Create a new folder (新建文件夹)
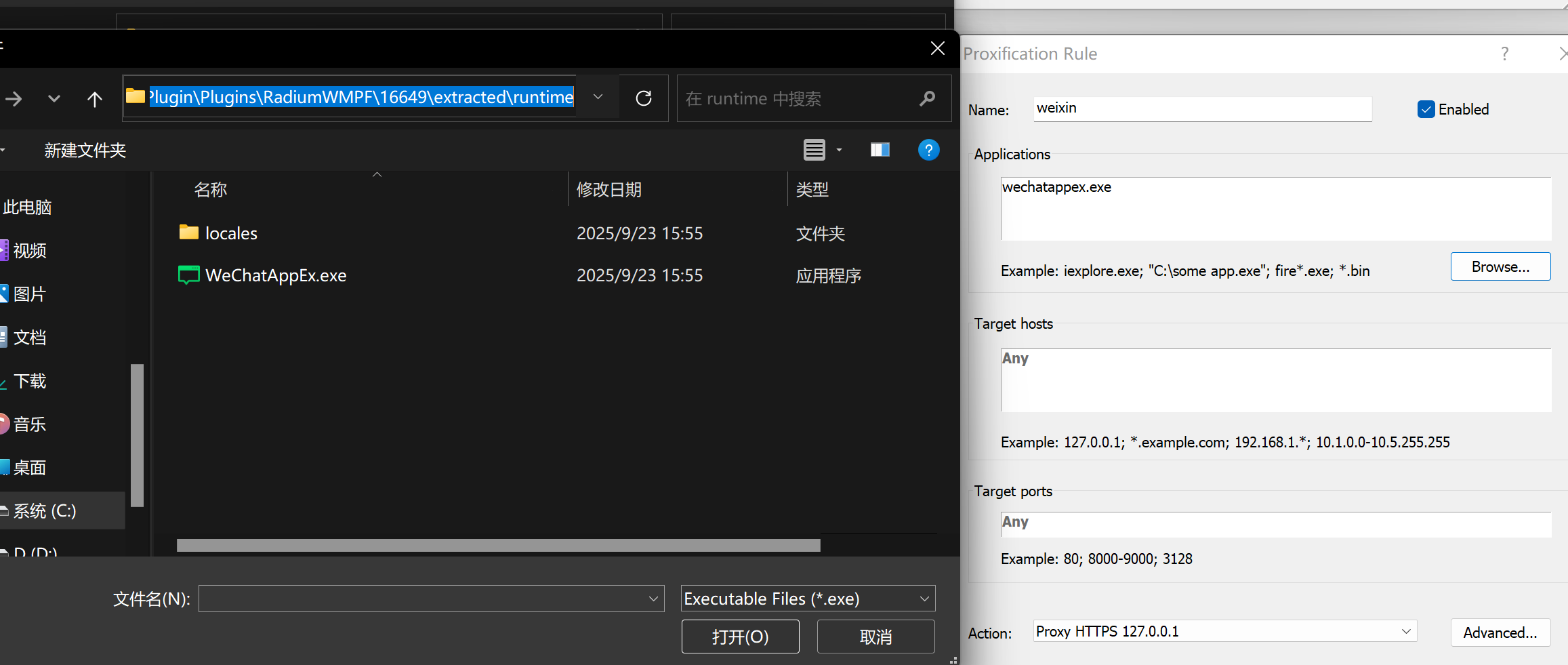The height and width of the screenshot is (665, 1568). click(85, 150)
